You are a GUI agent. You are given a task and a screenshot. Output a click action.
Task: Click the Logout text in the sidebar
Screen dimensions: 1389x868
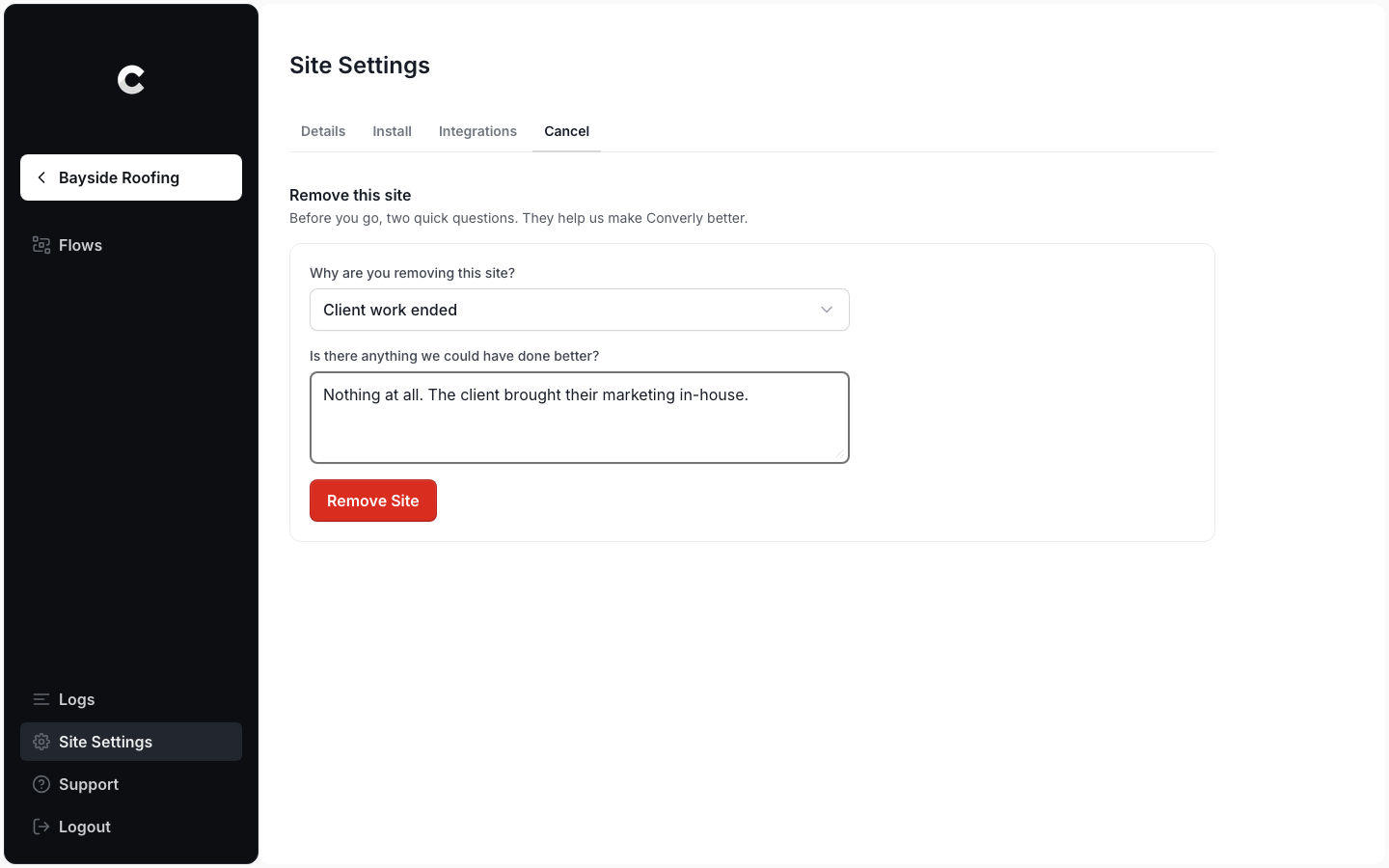85,827
